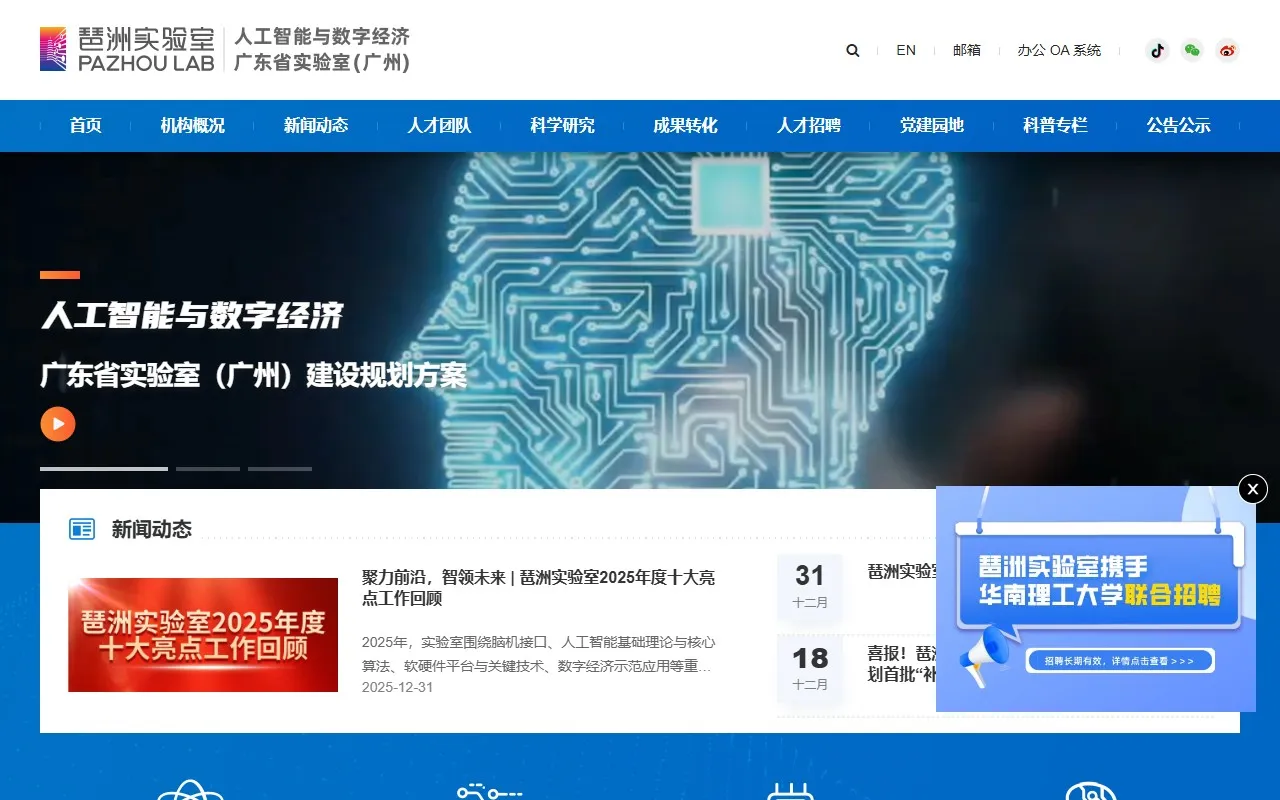Open 办公 OA 系统
Viewport: 1280px width, 800px height.
click(1059, 50)
